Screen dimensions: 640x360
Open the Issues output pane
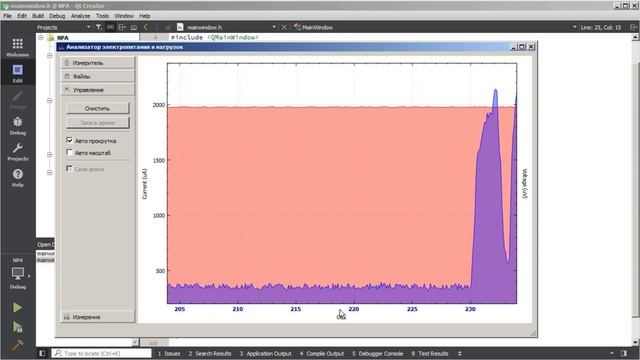tap(169, 353)
